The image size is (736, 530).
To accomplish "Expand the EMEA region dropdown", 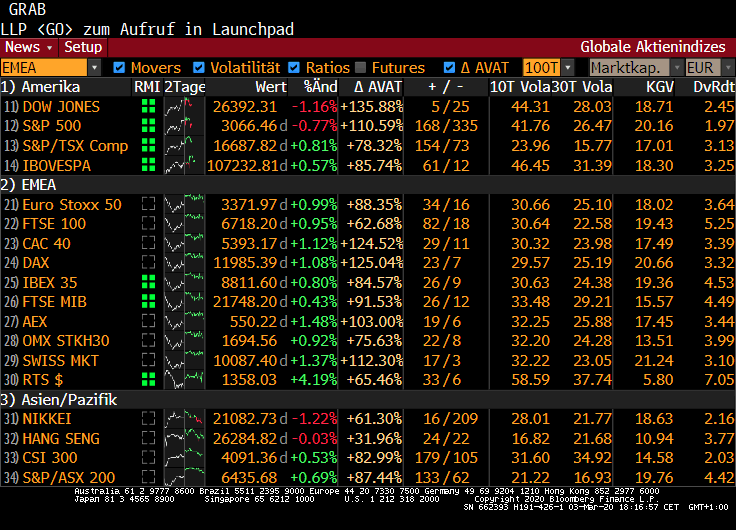I will (x=94, y=68).
